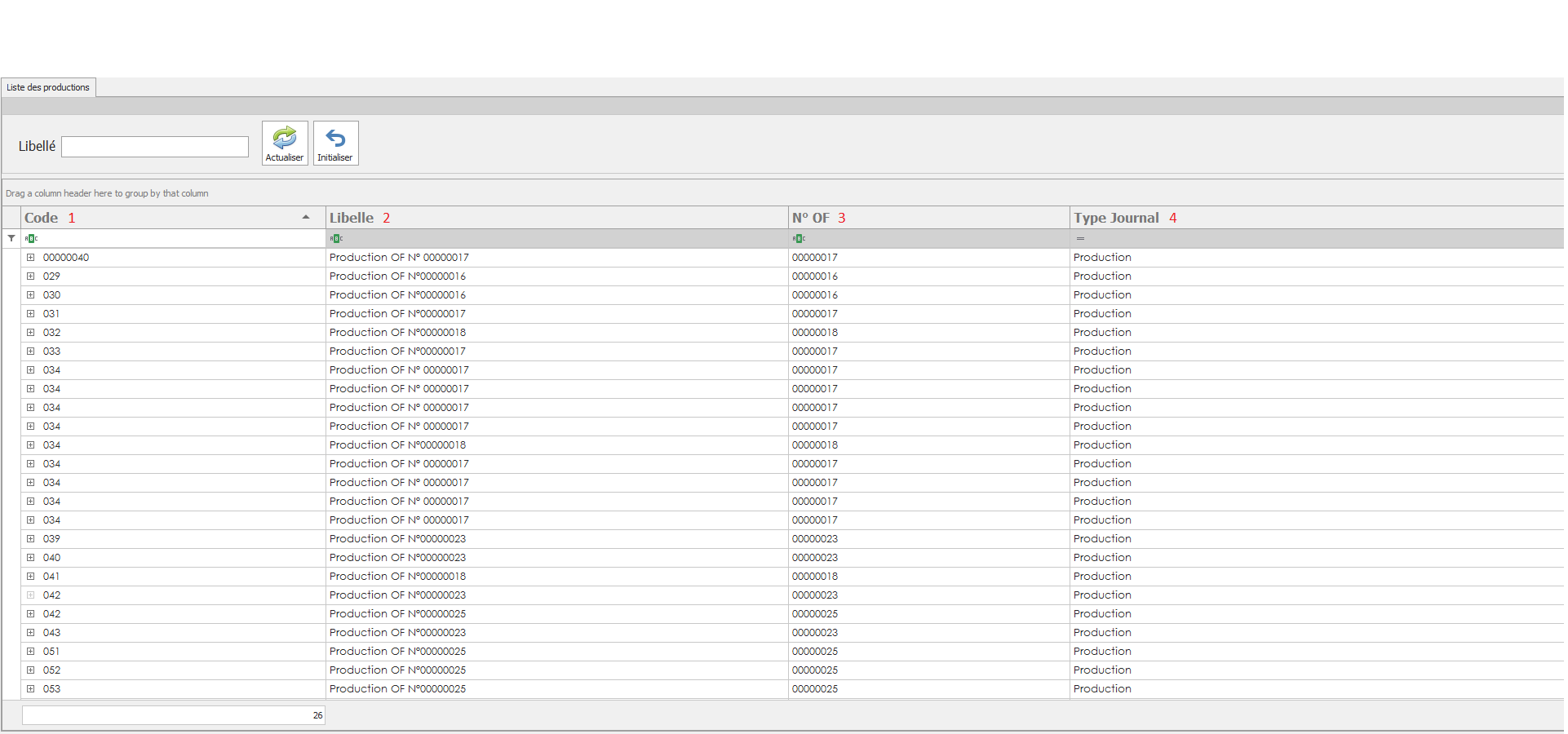This screenshot has height=734, width=1568.
Task: Expand the row with code 029
Action: (x=31, y=276)
